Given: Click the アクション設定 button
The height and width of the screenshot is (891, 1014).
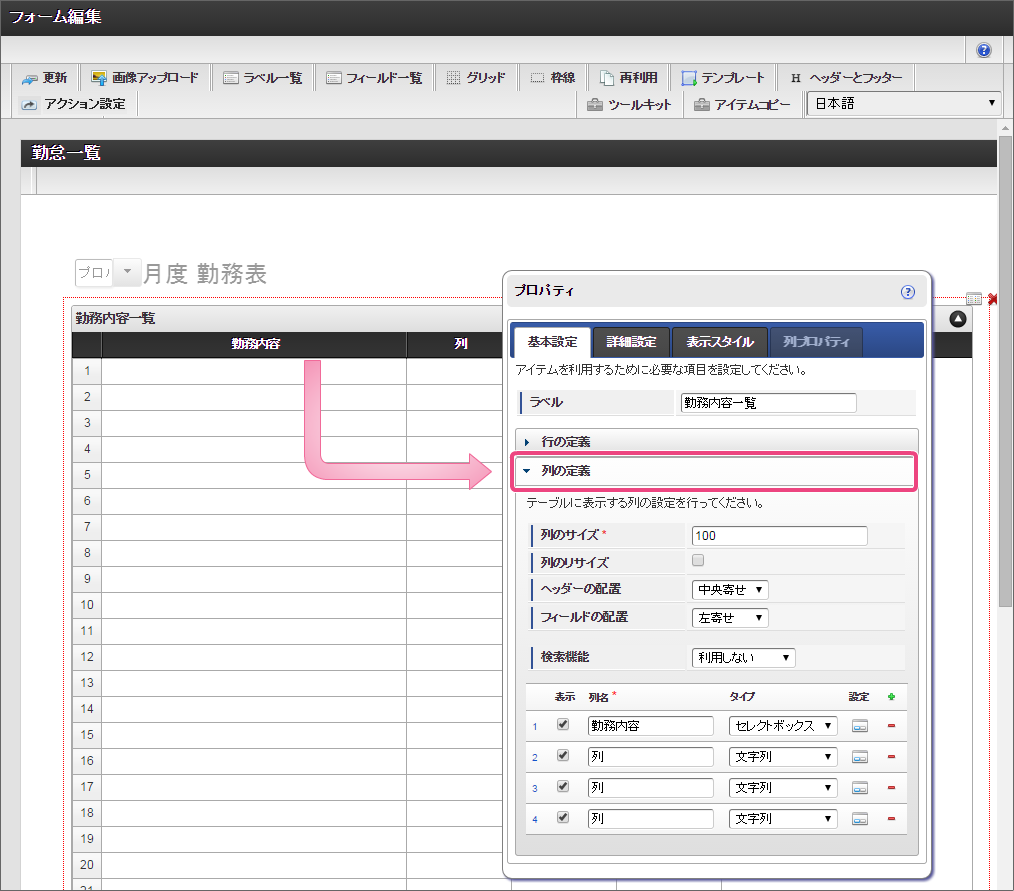Looking at the screenshot, I should pos(74,104).
